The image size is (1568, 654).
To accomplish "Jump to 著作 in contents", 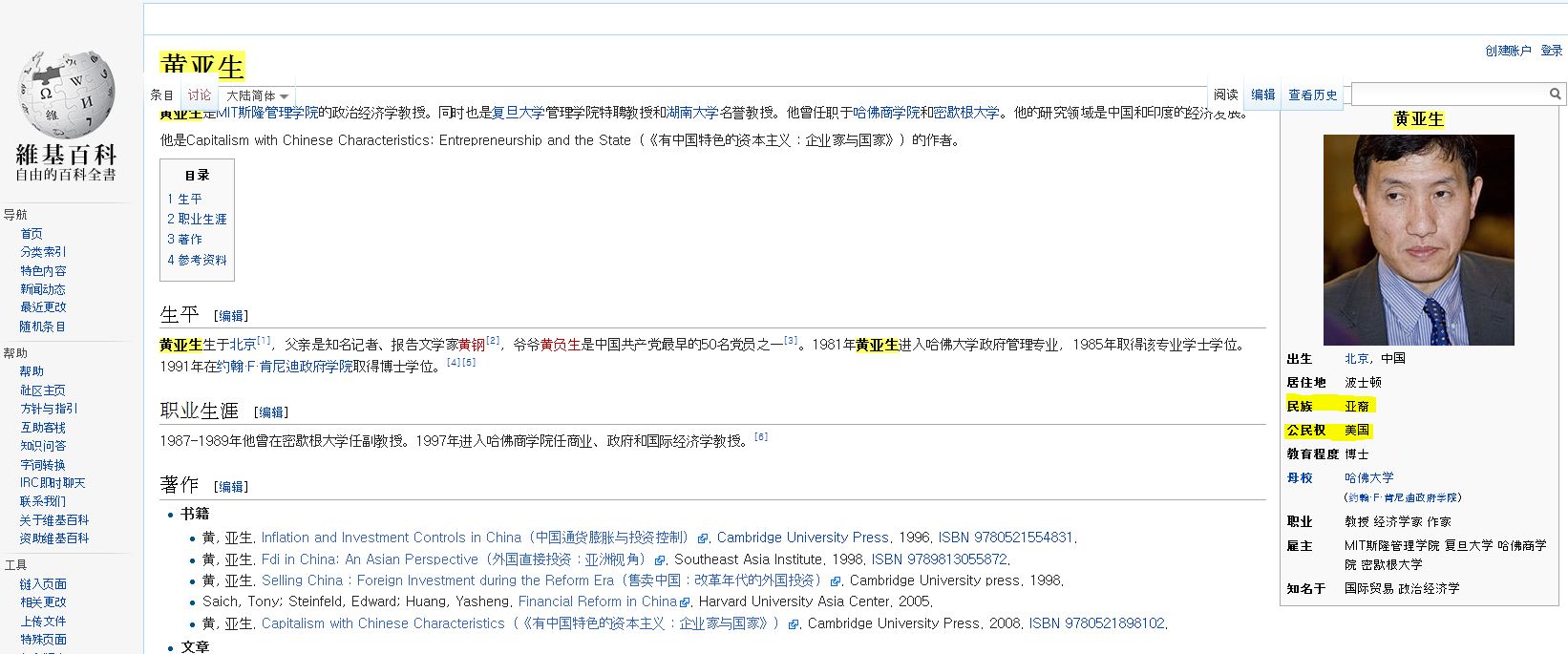I will 184,239.
